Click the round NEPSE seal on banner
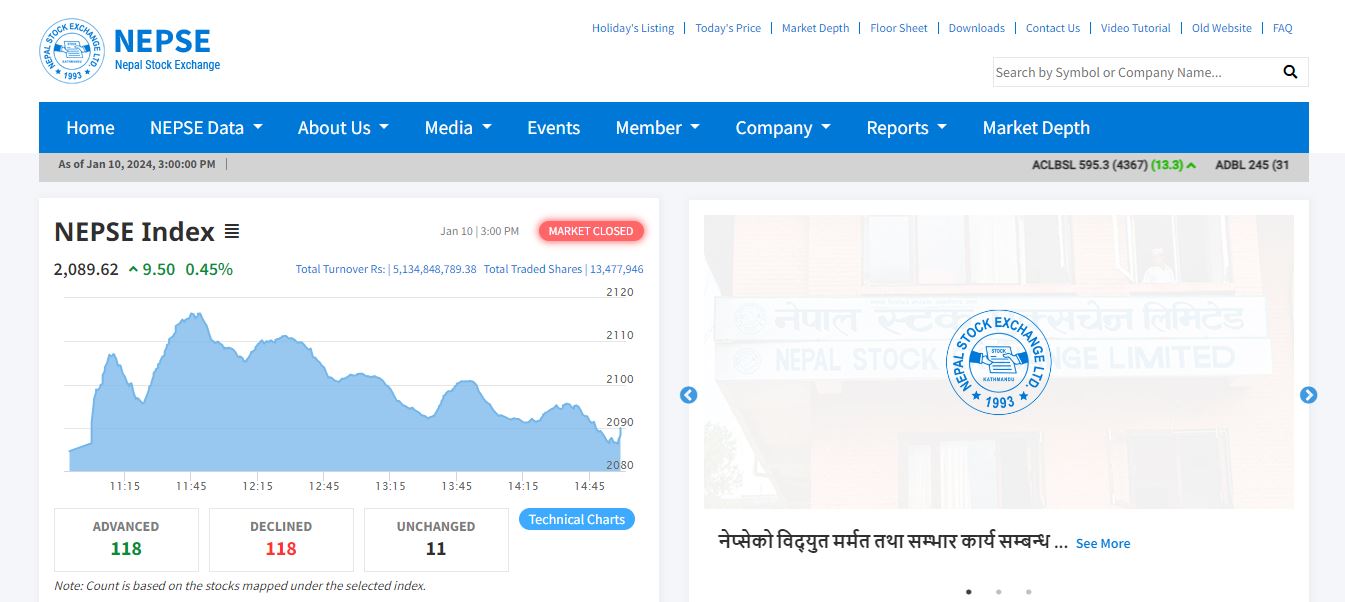The width and height of the screenshot is (1345, 602). coord(998,362)
